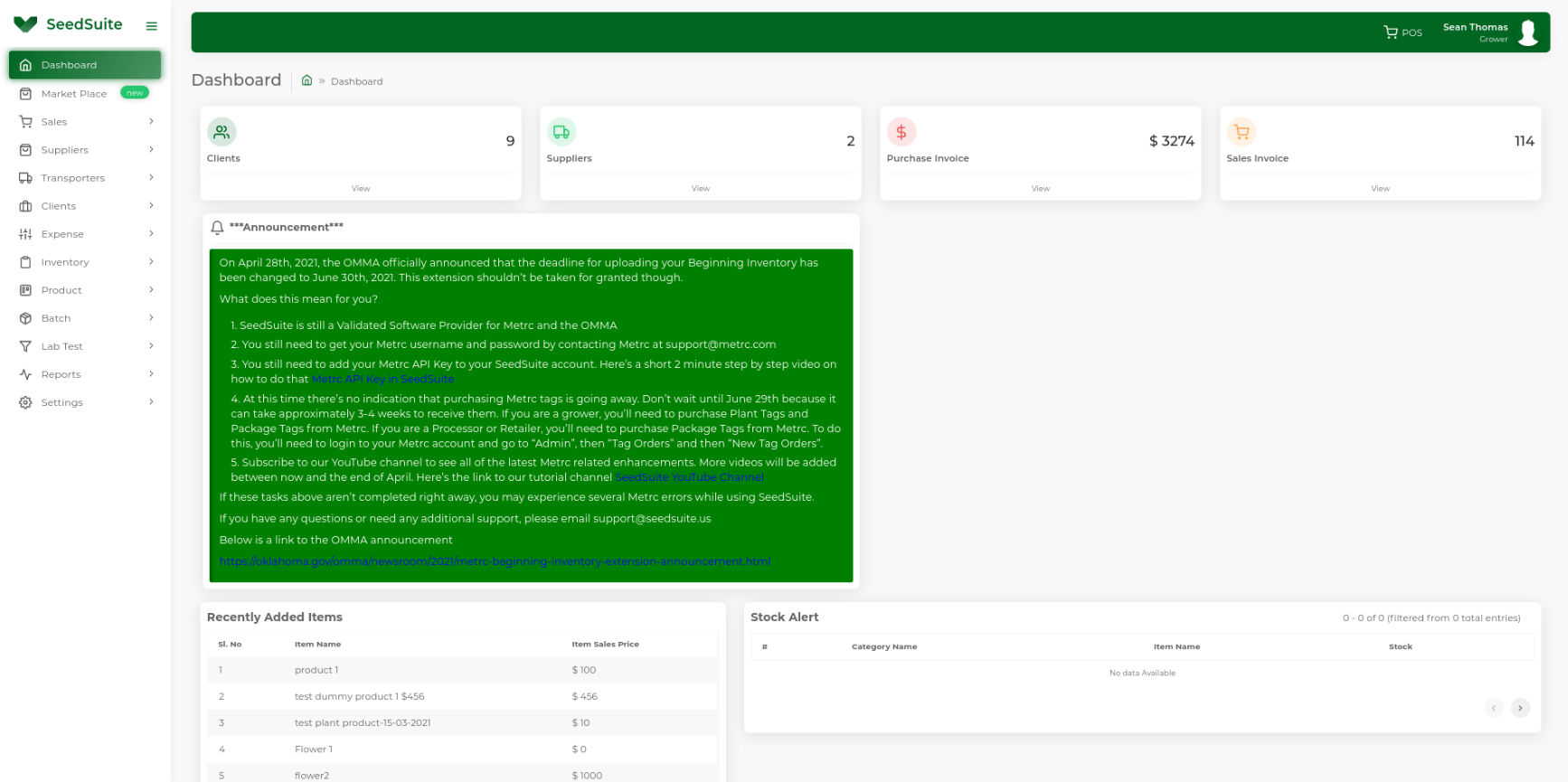
Task: Click the Purchase Invoice dollar icon
Action: tap(902, 132)
